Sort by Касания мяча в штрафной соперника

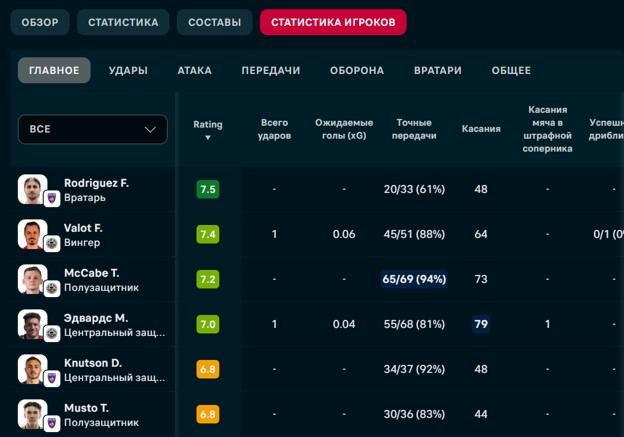tap(547, 129)
